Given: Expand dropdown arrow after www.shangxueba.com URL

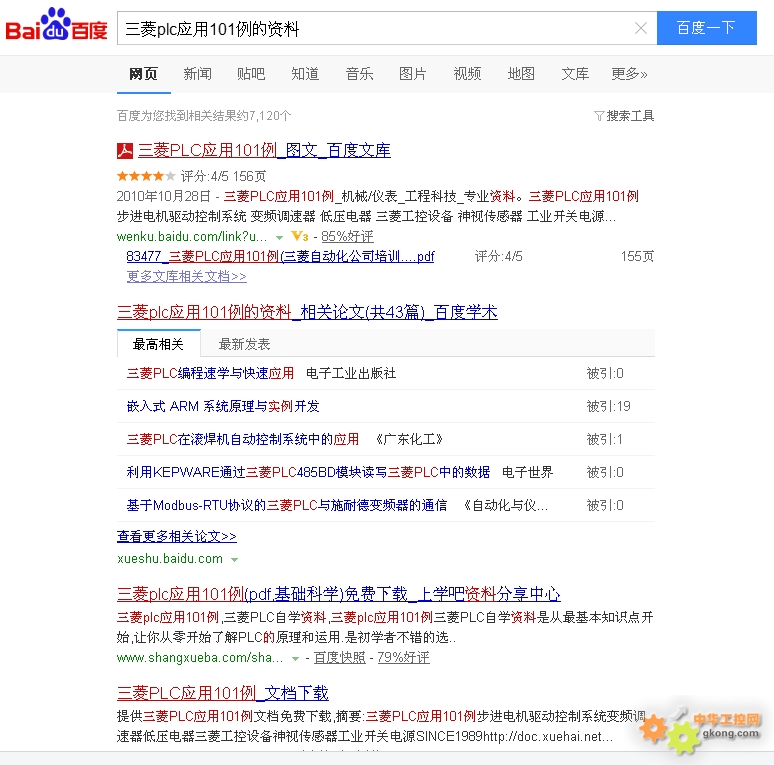Looking at the screenshot, I should (x=295, y=659).
